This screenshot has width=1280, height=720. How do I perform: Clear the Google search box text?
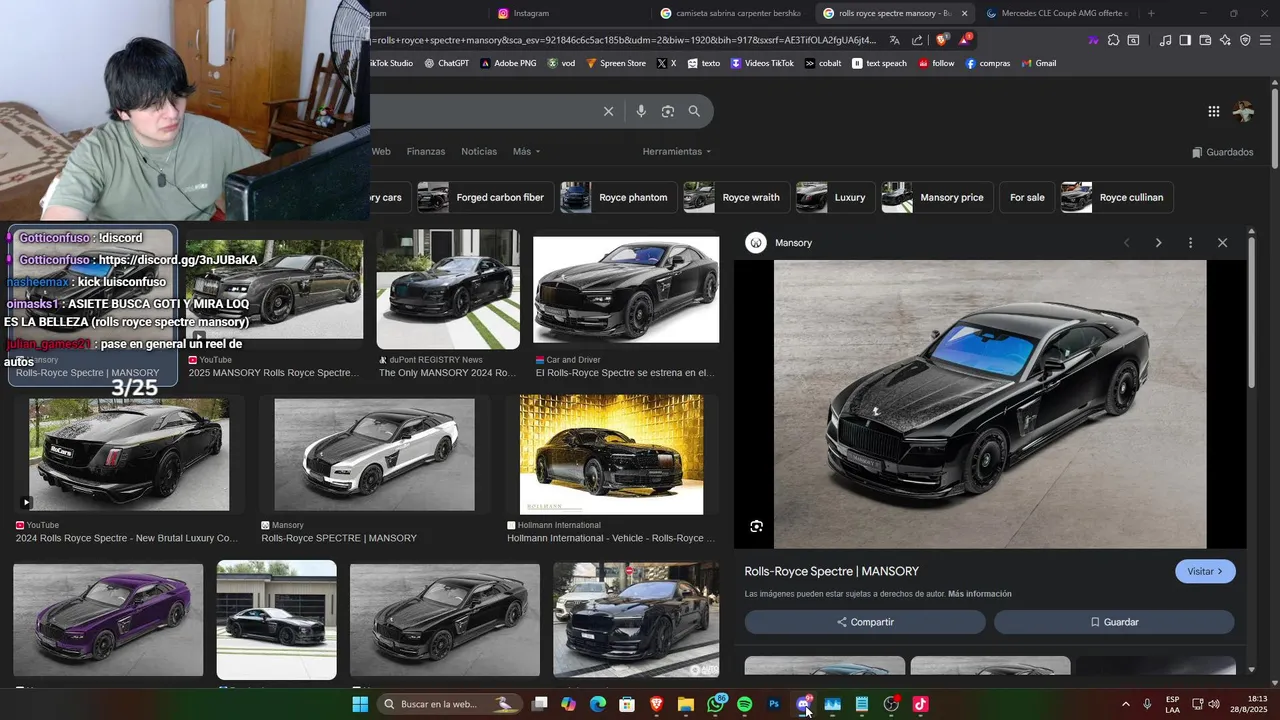coord(608,111)
